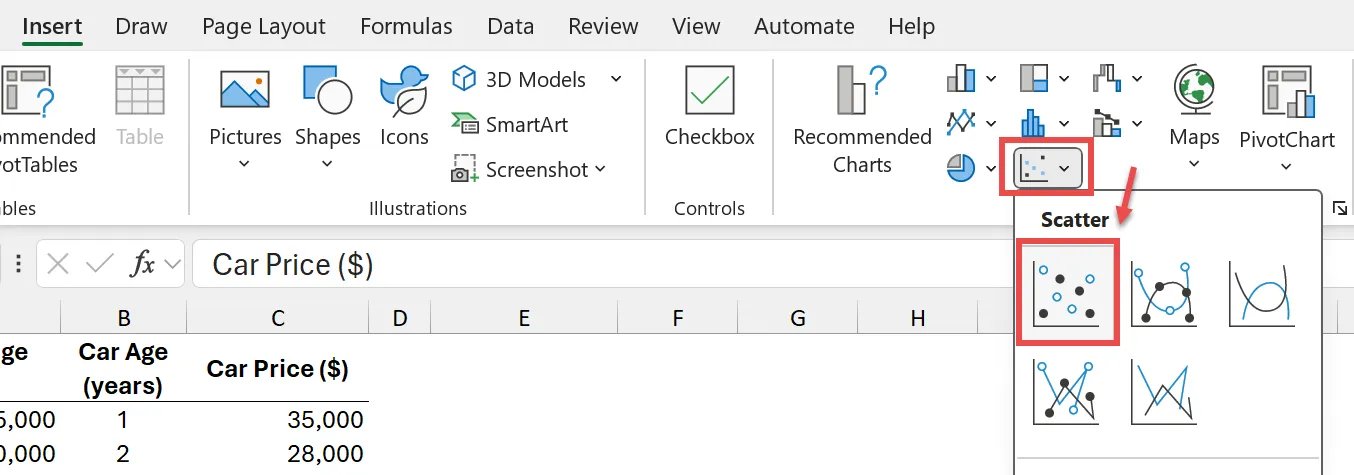Select column C header
Screen dimensions: 1354x475
(x=277, y=319)
